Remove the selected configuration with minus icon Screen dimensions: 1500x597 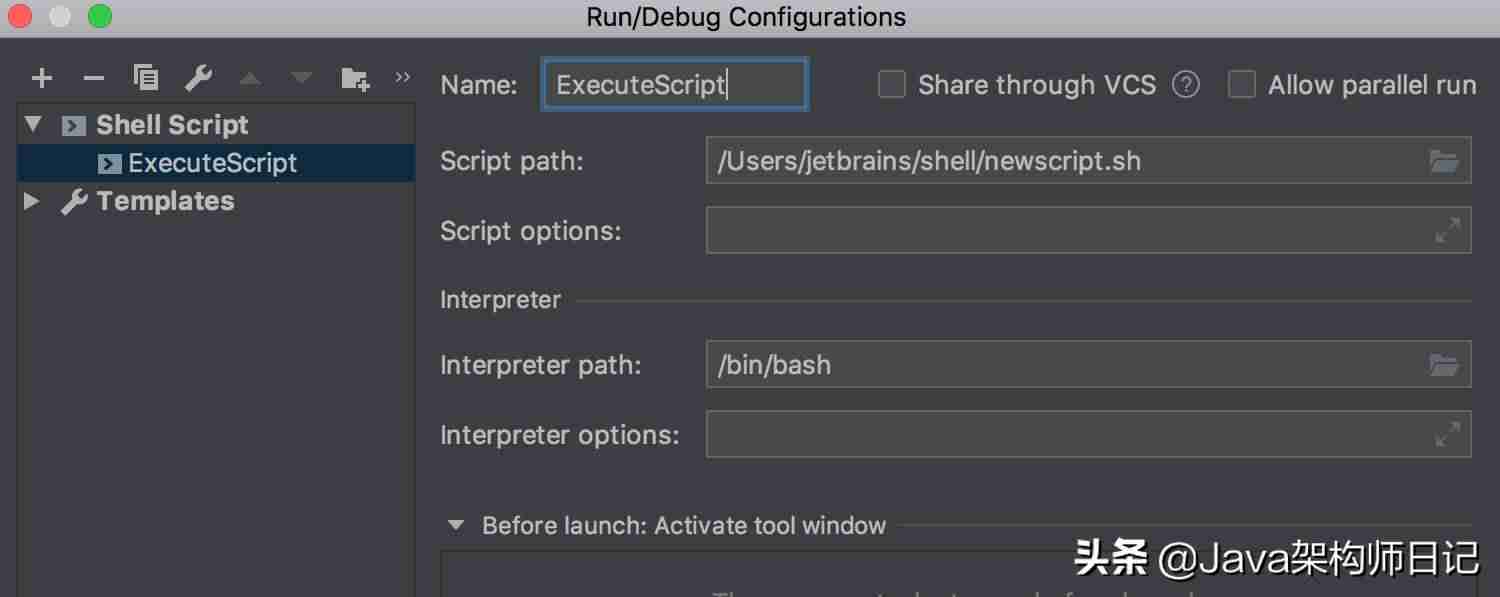(93, 78)
